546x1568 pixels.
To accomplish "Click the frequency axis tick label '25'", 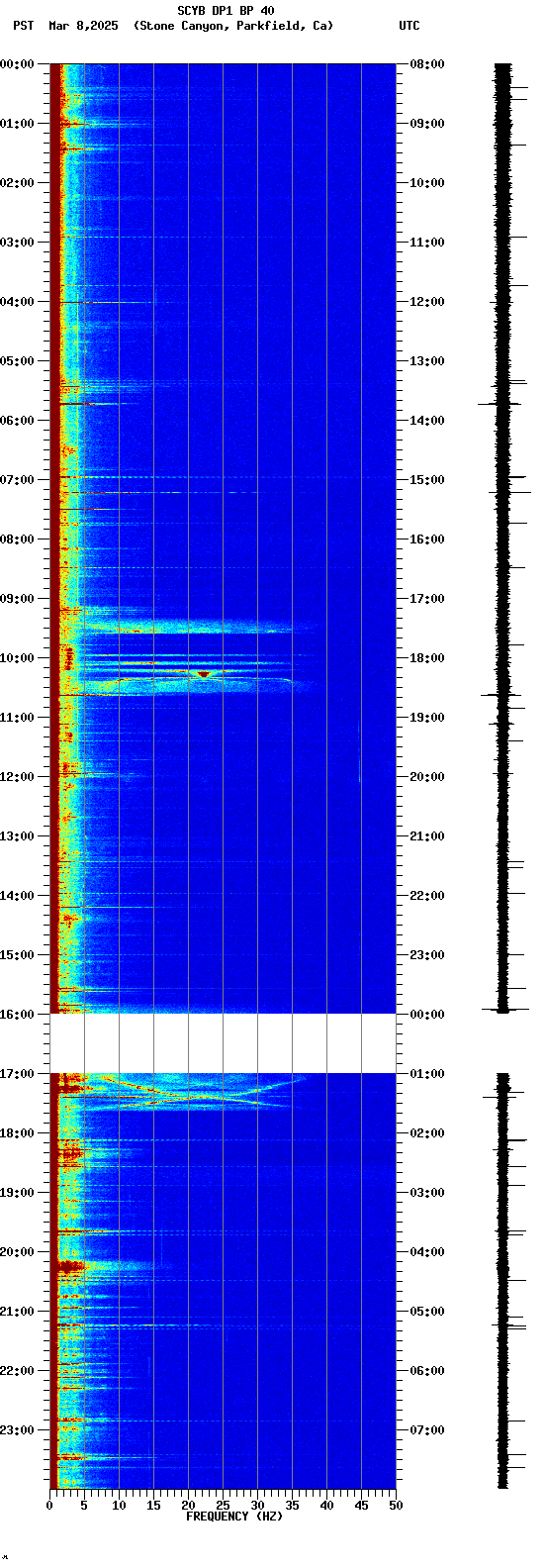I will [x=223, y=1506].
